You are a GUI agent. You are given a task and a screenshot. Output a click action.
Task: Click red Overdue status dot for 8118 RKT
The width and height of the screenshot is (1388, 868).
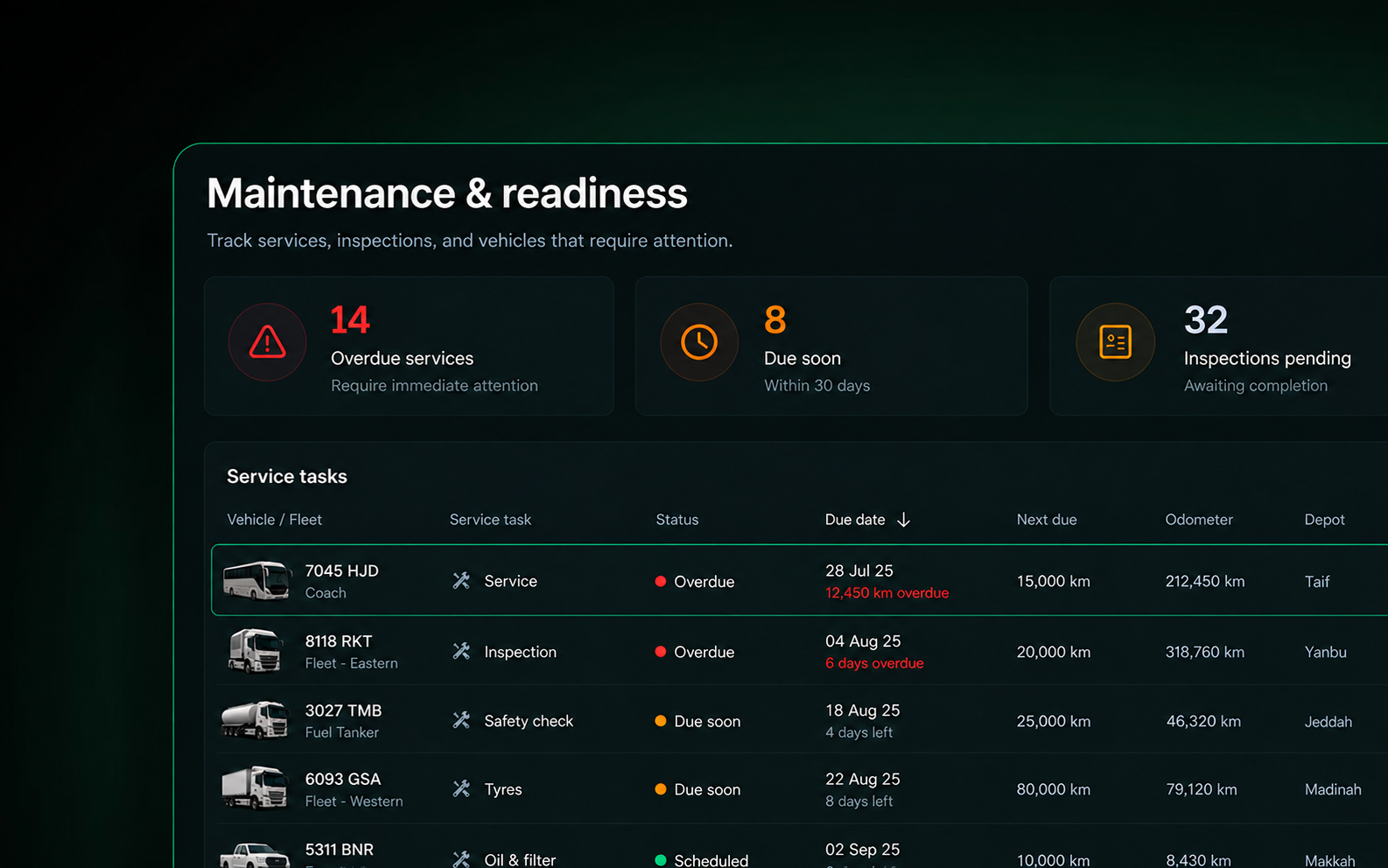pos(661,652)
